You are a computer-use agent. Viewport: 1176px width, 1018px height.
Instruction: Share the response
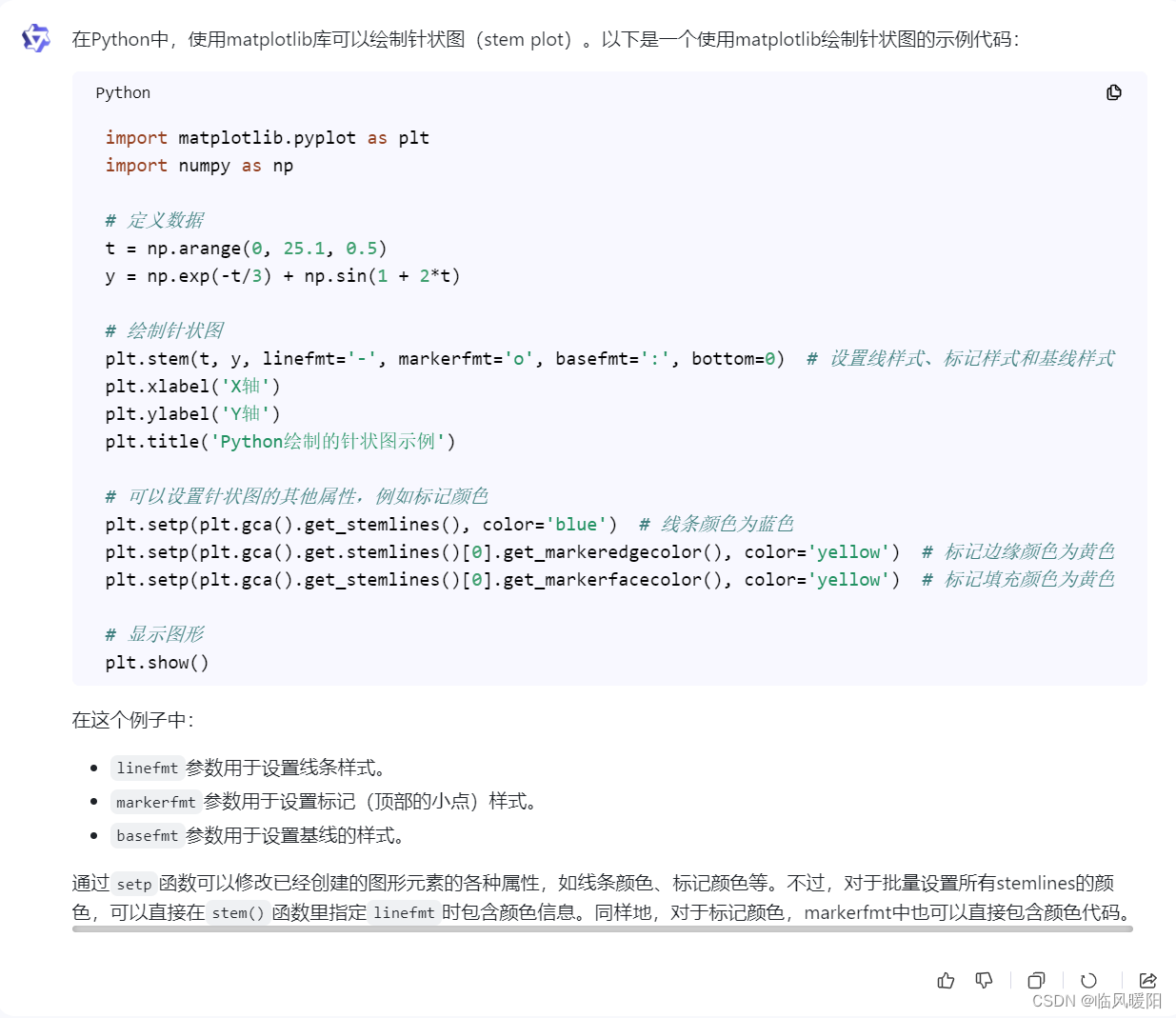tap(1147, 980)
